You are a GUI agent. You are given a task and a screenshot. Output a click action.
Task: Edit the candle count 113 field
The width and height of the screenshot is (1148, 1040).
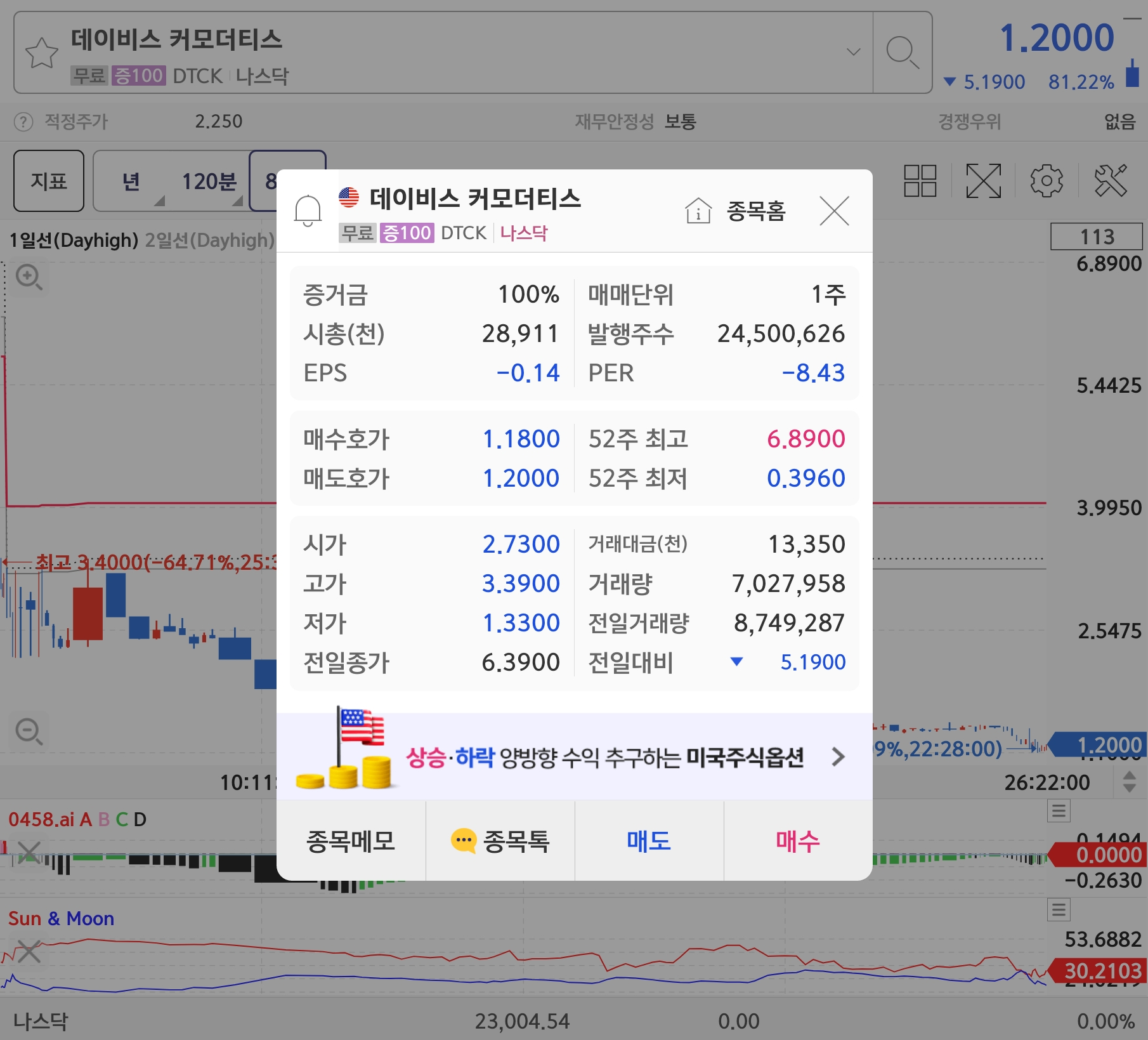1097,237
